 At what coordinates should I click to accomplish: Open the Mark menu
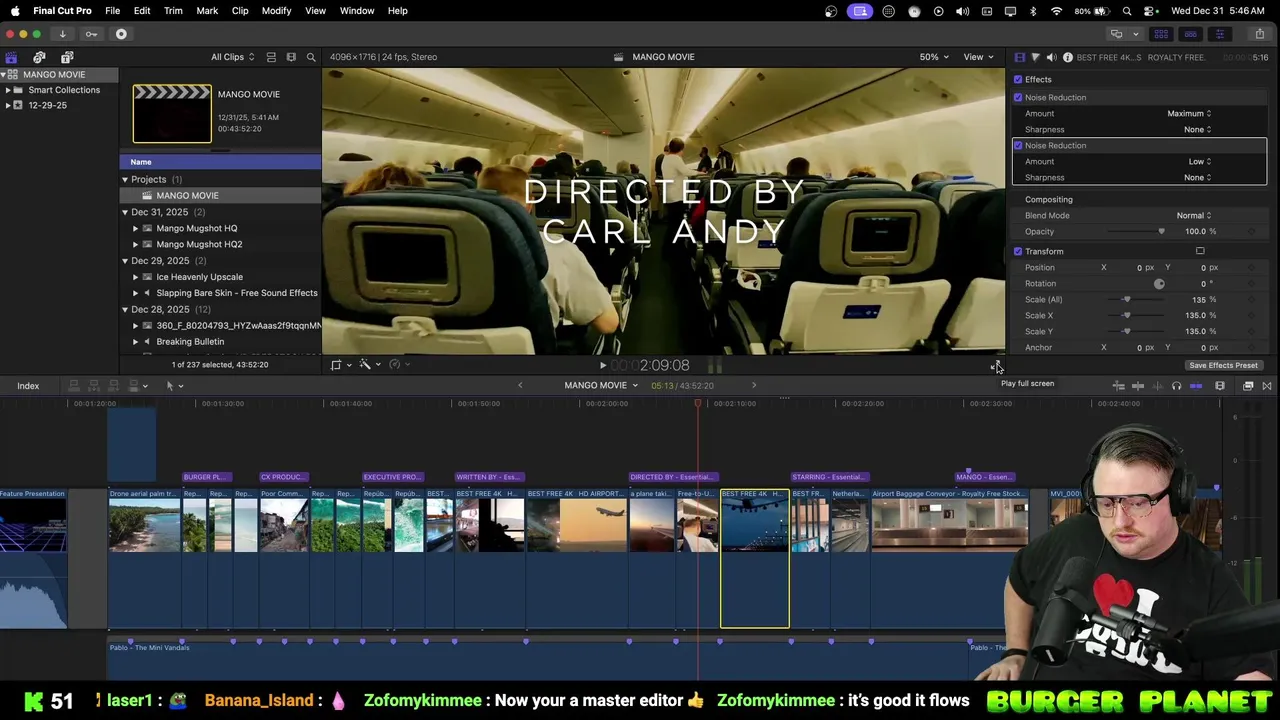pyautogui.click(x=207, y=10)
